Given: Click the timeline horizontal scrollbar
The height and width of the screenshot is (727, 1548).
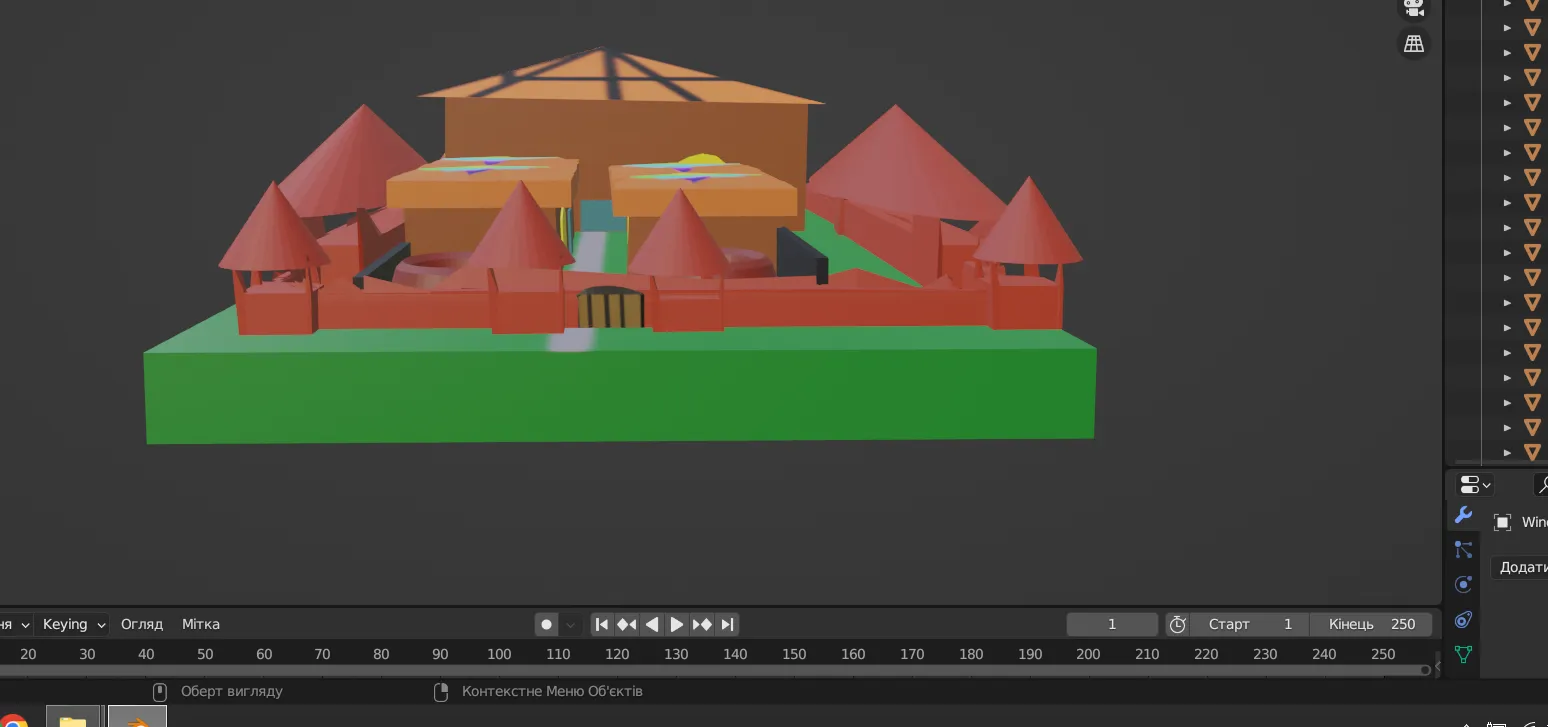Looking at the screenshot, I should 714,670.
